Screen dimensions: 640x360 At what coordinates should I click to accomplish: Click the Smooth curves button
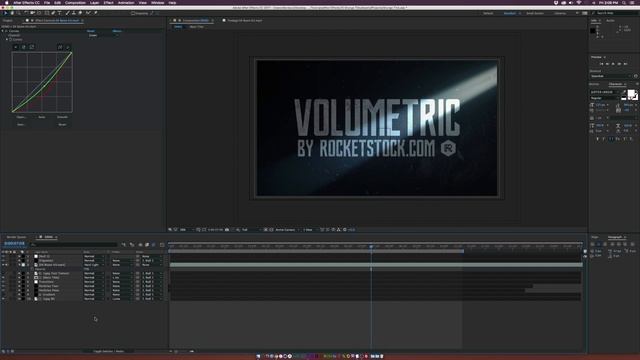pos(62,117)
